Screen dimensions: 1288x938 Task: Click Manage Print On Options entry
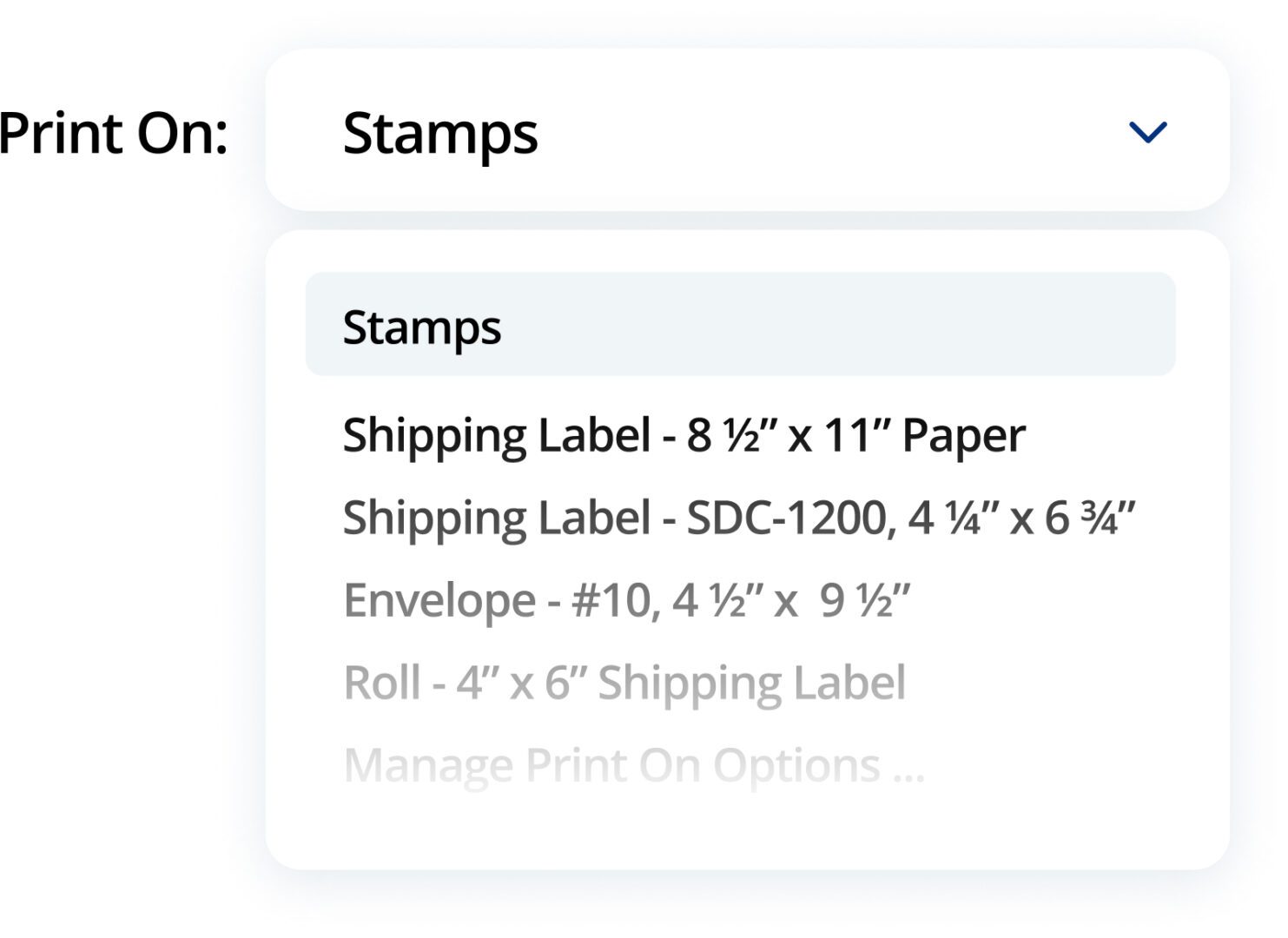pyautogui.click(x=632, y=764)
